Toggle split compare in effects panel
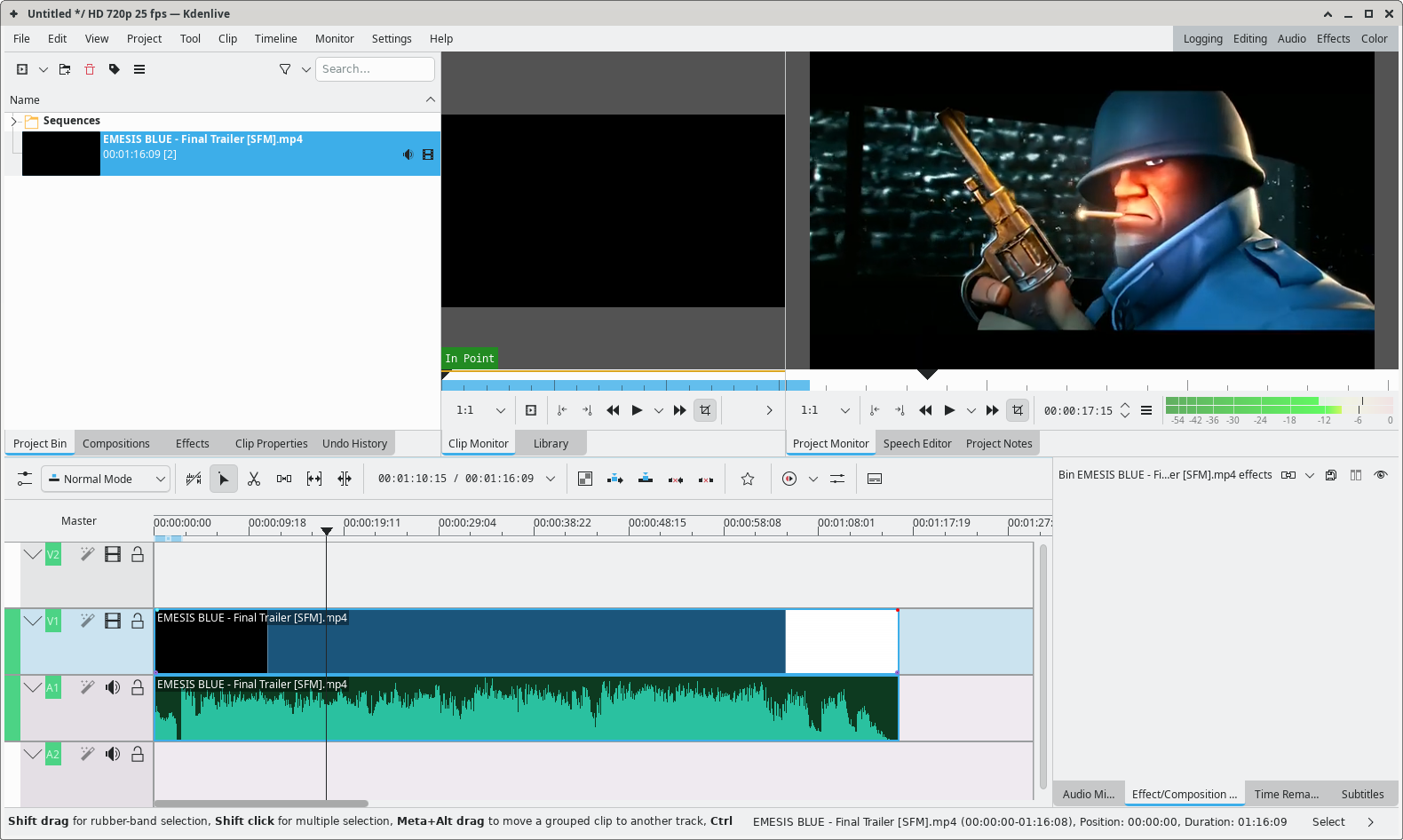1403x840 pixels. coord(1356,475)
